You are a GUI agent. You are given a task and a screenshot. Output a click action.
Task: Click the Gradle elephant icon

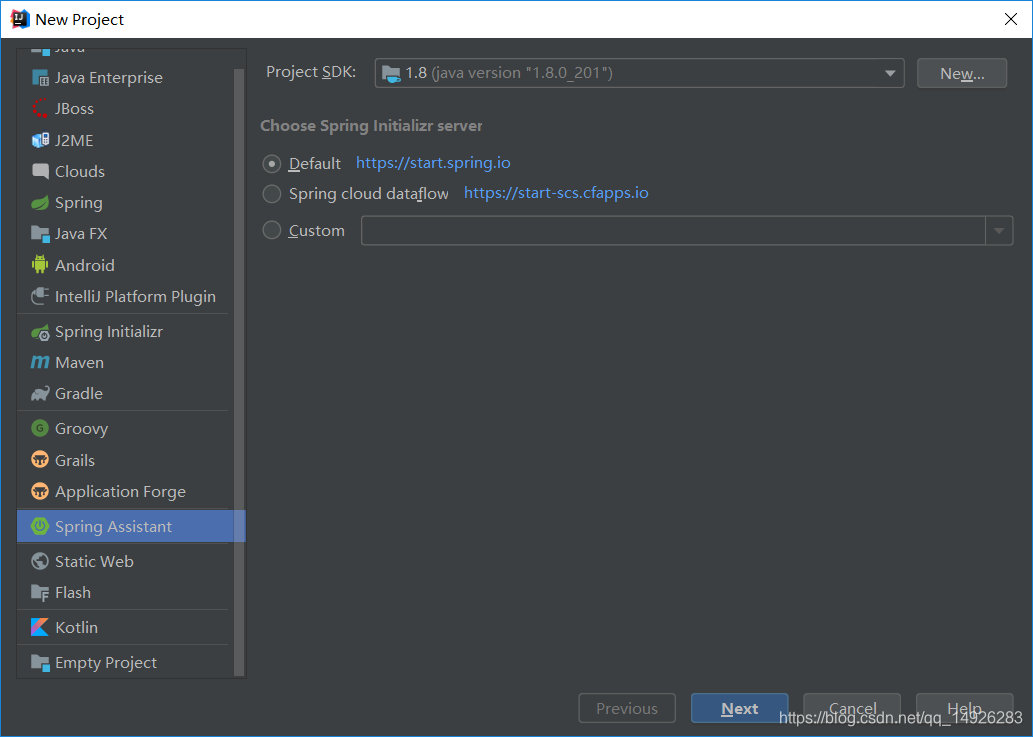coord(40,394)
